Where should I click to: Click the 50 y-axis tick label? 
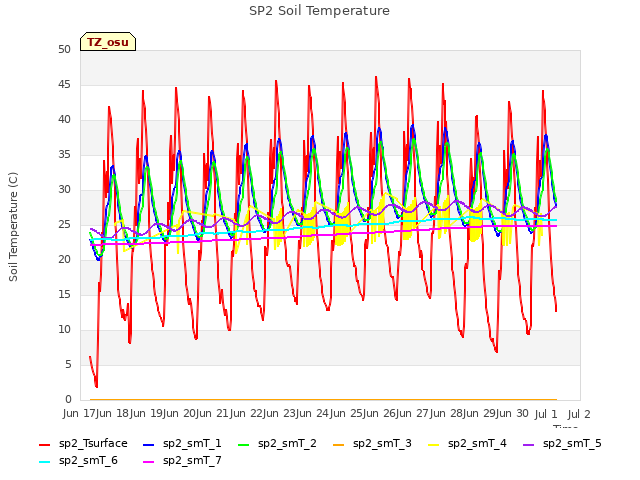tap(64, 49)
